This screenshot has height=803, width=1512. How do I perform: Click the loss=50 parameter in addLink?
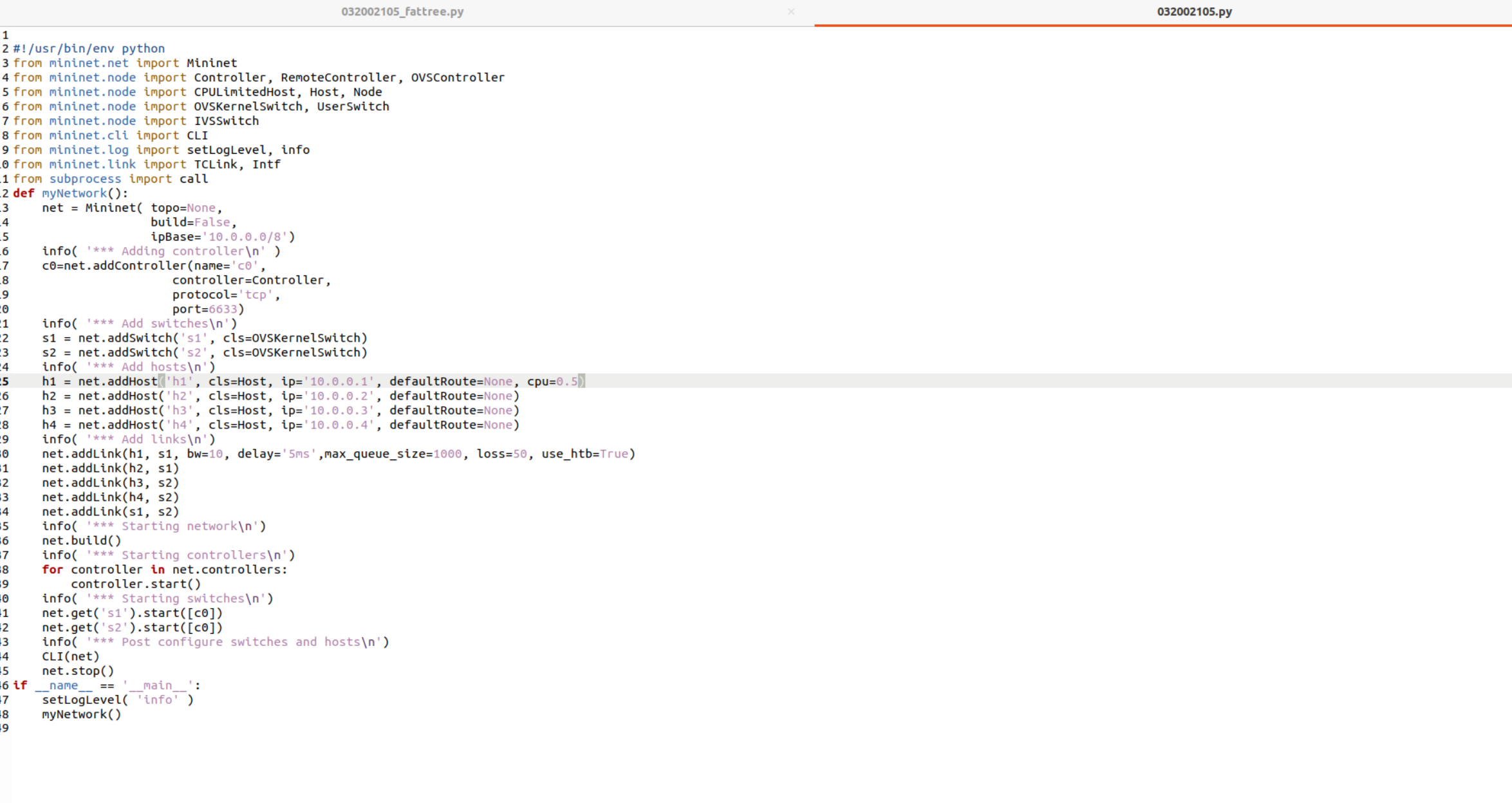(501, 454)
